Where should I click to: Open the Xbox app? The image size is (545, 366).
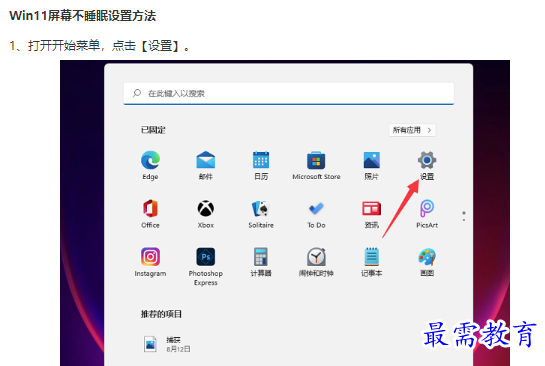tap(206, 213)
